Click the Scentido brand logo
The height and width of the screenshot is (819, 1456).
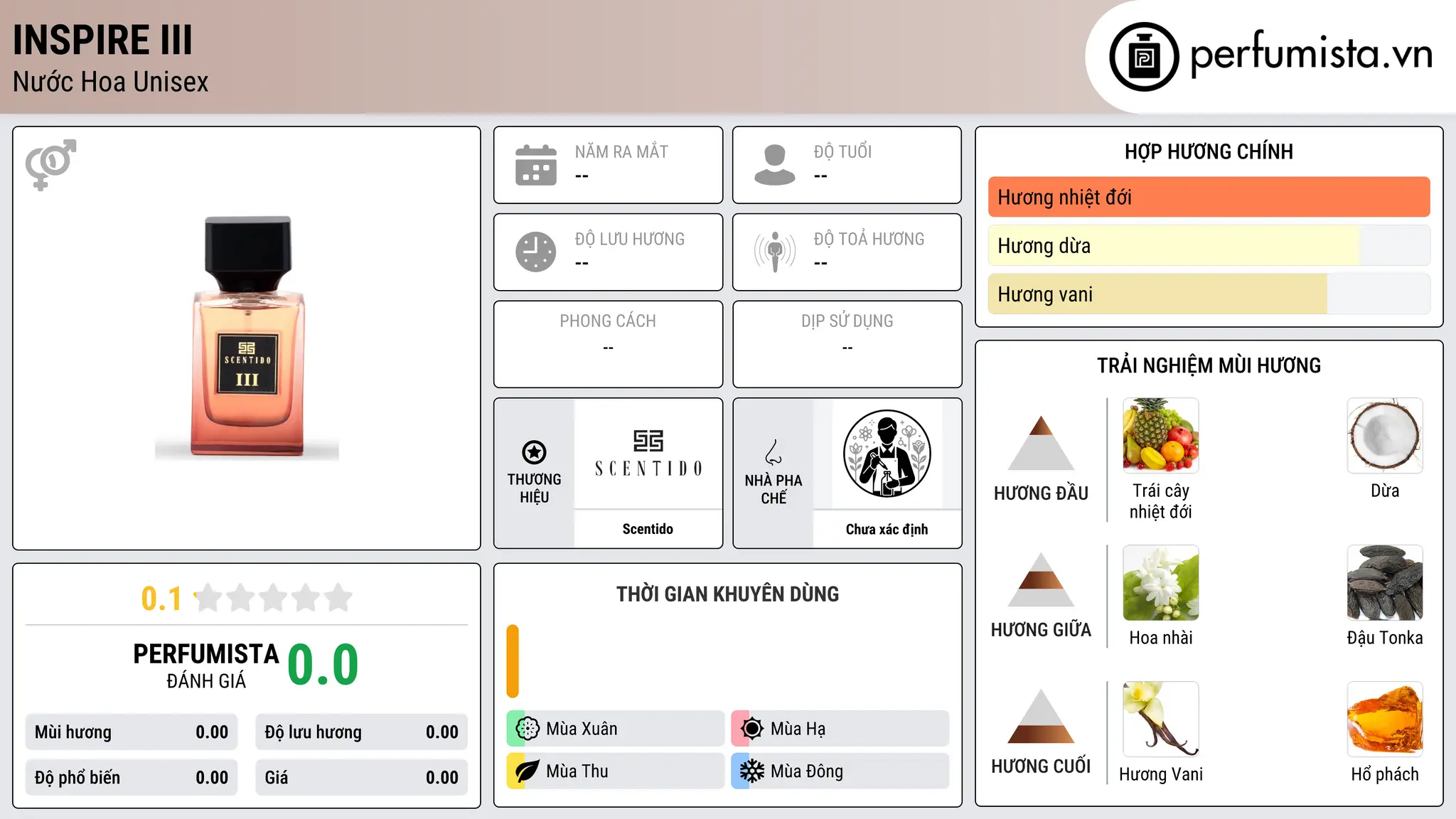coord(648,454)
